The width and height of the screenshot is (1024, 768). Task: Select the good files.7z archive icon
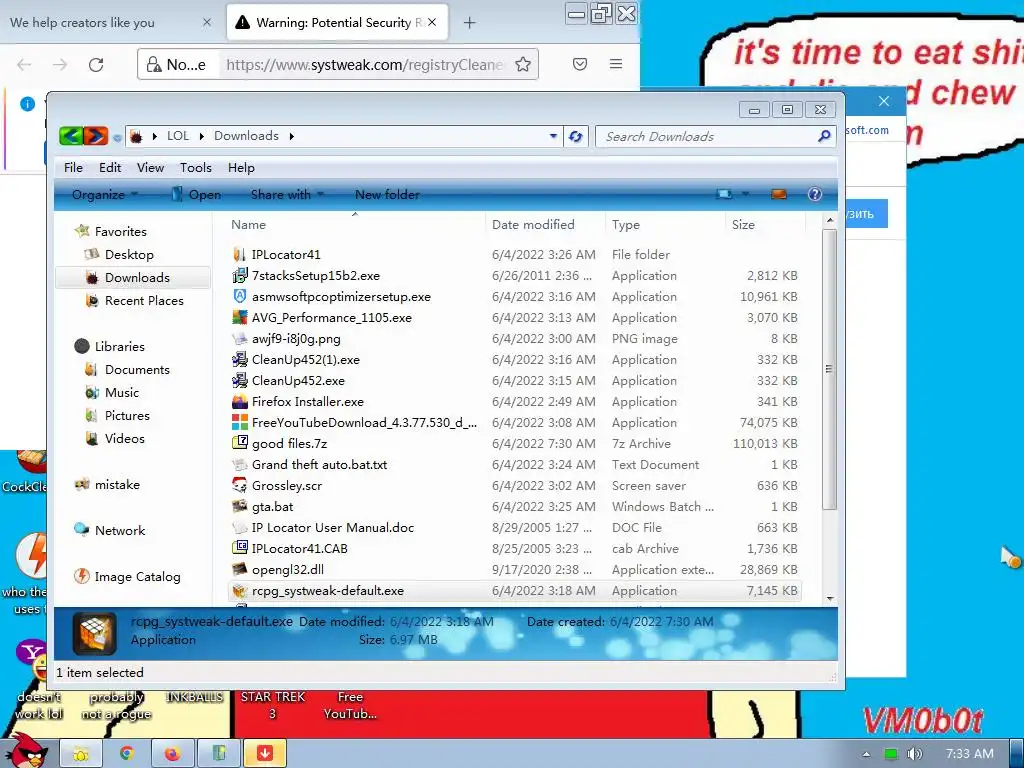pyautogui.click(x=240, y=443)
